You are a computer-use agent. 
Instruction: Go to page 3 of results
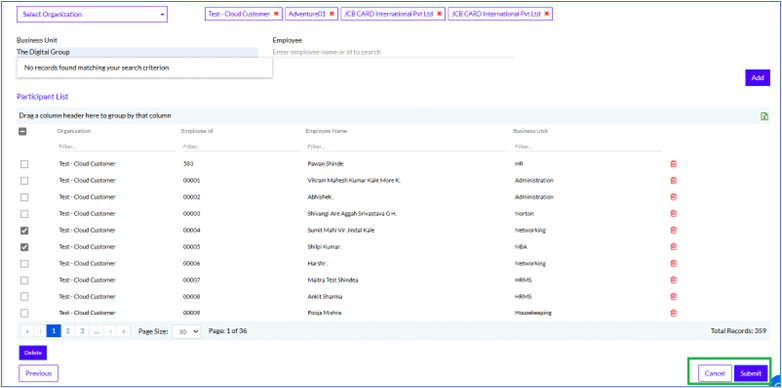click(82, 331)
